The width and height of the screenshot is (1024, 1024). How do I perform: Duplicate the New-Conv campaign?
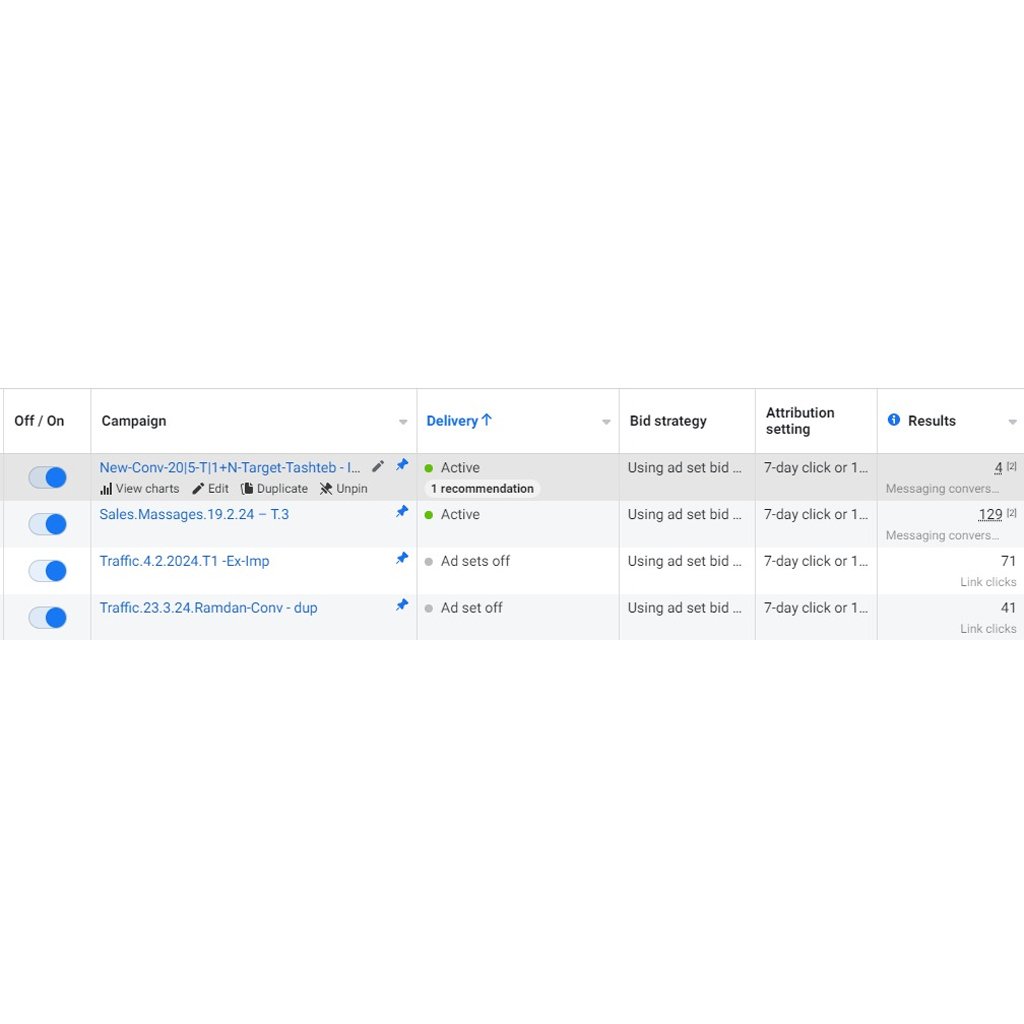pos(274,488)
